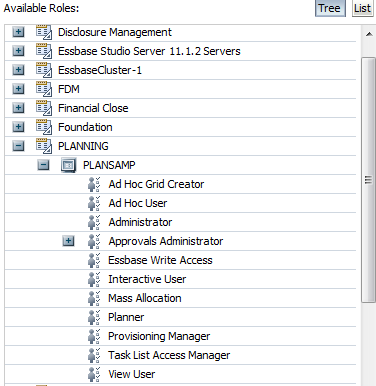
Task: Expand the Financial Close node
Action: coord(18,108)
